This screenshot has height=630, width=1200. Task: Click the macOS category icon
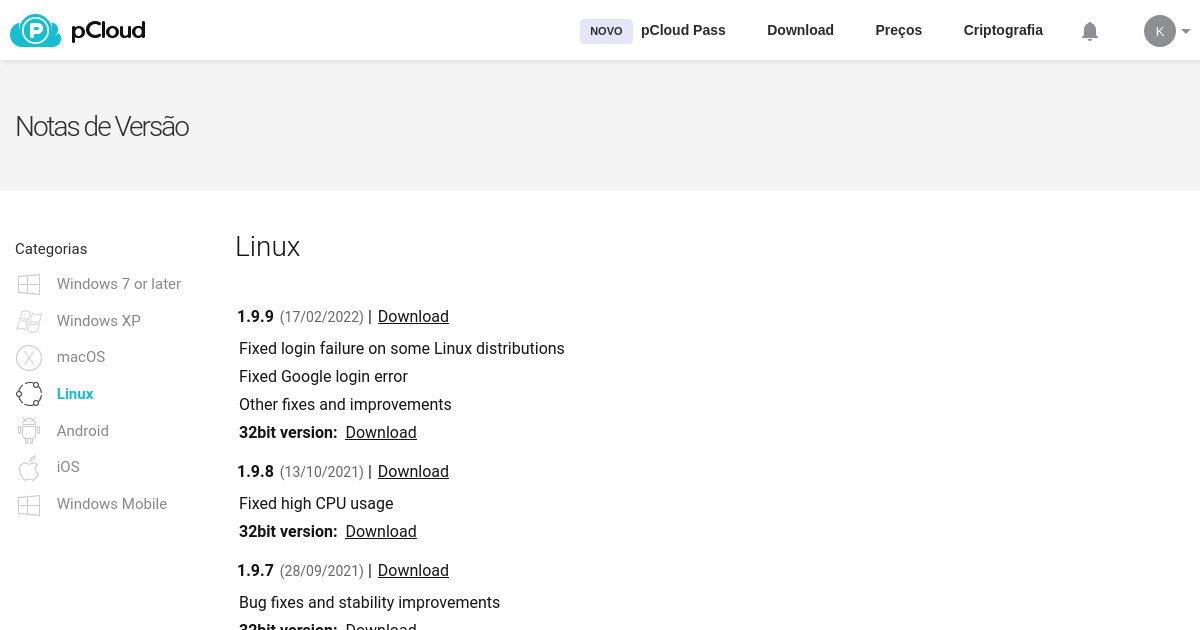[29, 357]
